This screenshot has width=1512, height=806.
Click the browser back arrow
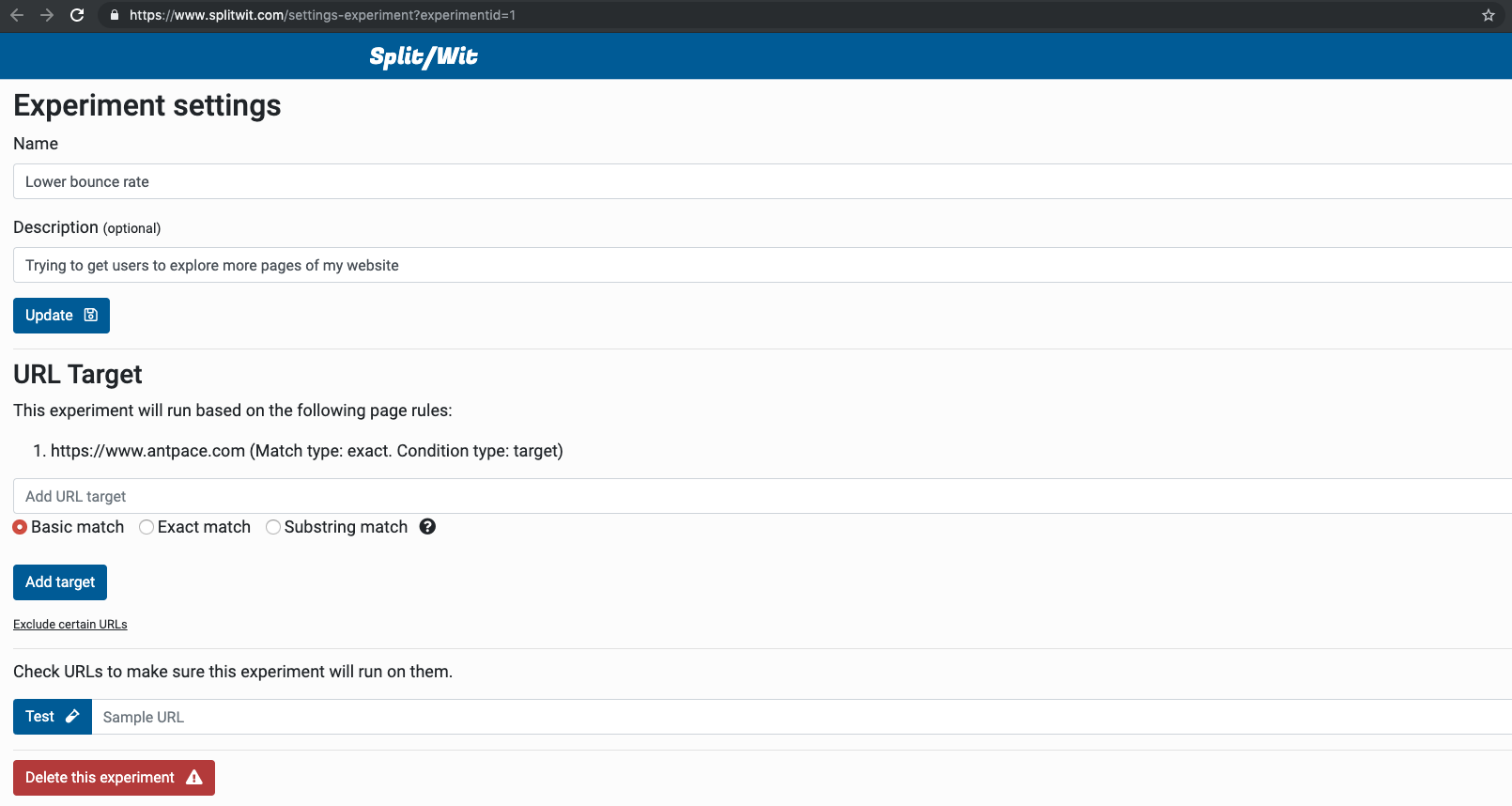[x=17, y=15]
